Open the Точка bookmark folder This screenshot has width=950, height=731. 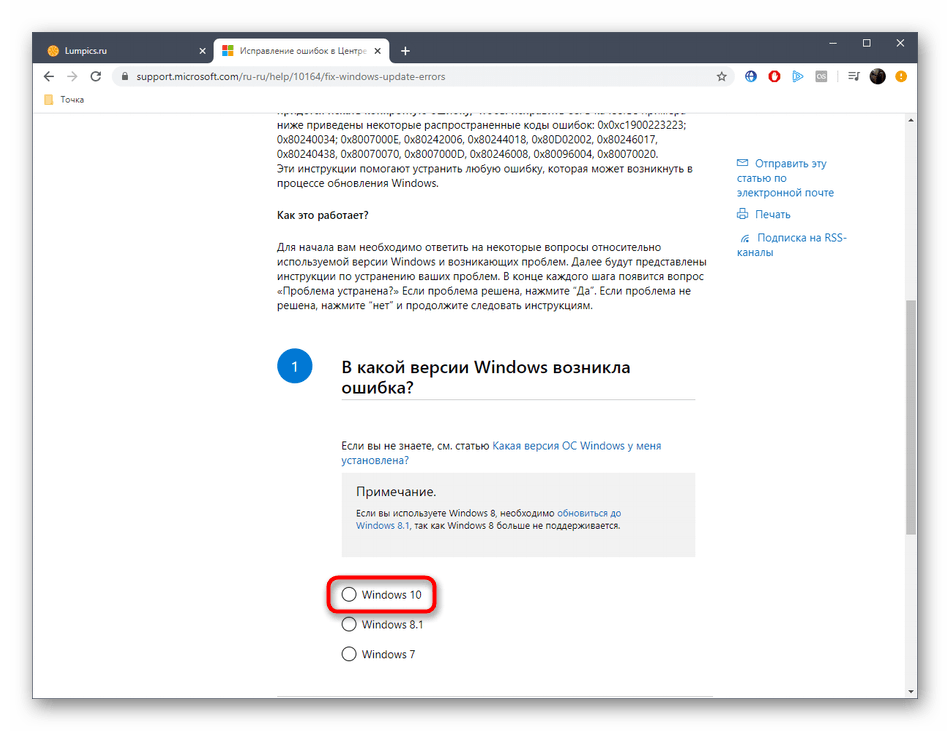click(x=64, y=99)
